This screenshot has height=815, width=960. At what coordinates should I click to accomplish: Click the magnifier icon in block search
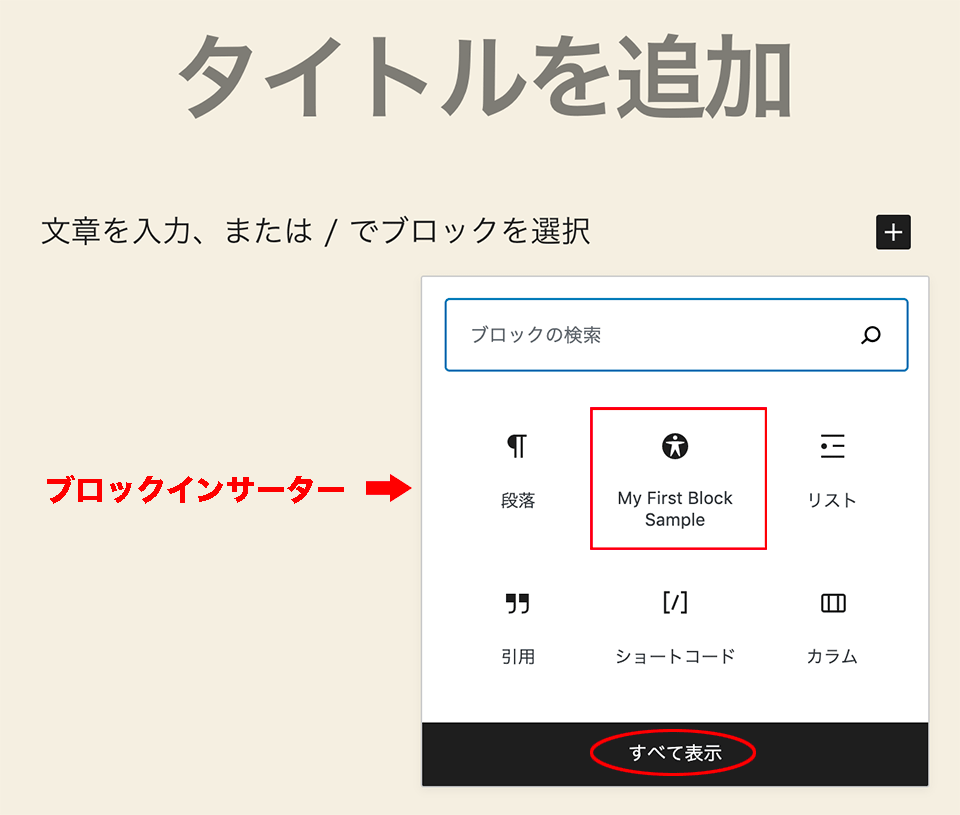[871, 335]
